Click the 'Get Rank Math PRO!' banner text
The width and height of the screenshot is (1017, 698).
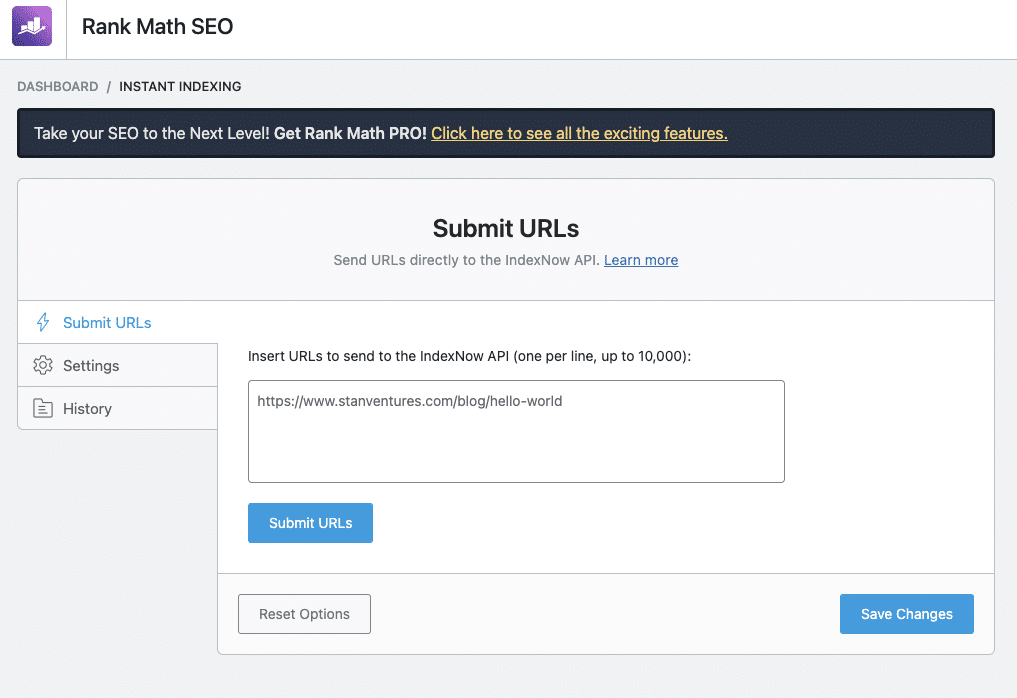350,133
